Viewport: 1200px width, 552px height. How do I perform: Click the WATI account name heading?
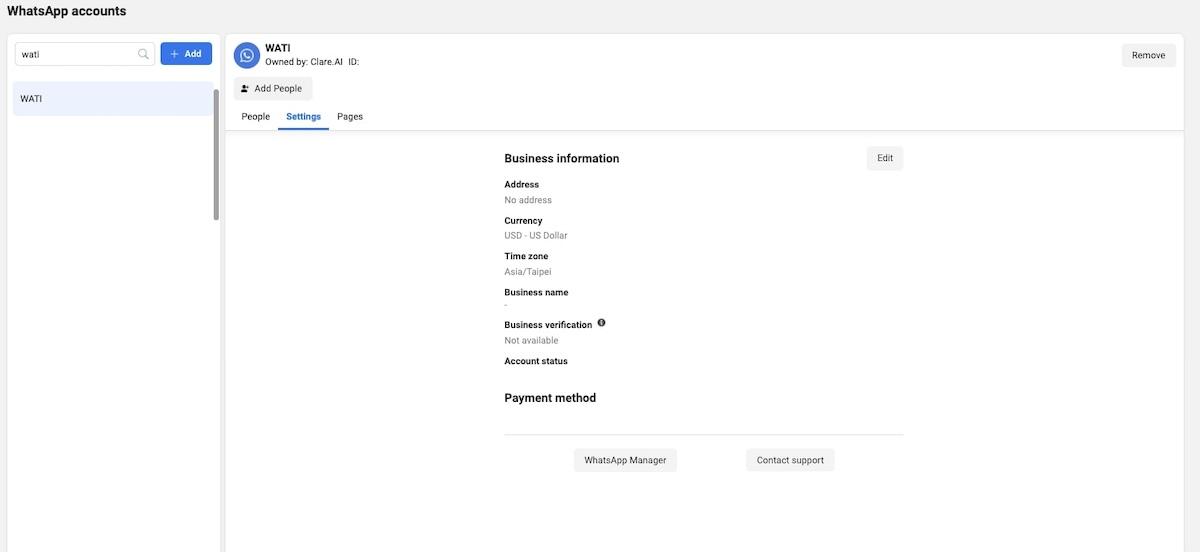(277, 48)
